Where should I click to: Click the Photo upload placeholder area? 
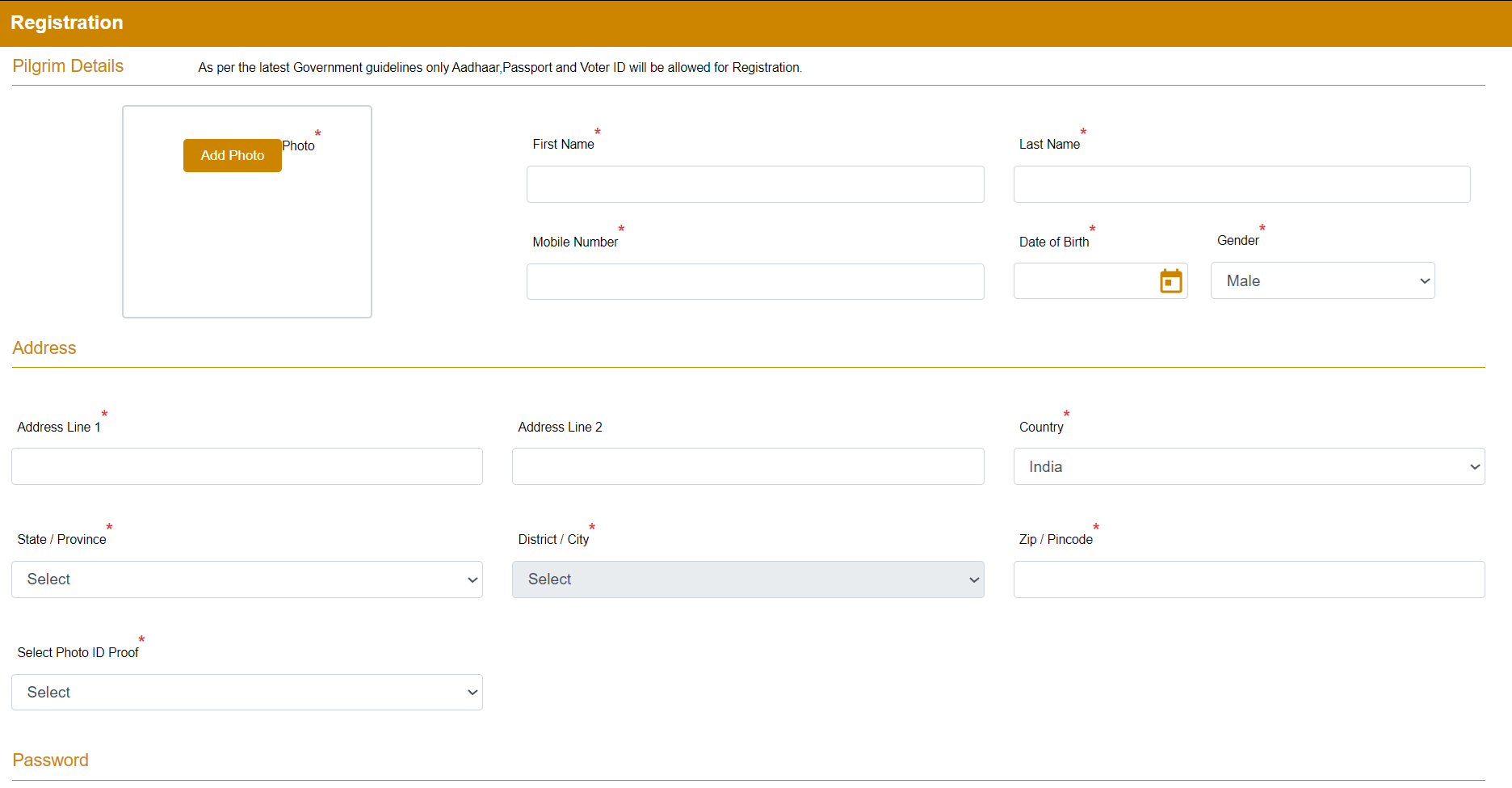pyautogui.click(x=246, y=242)
